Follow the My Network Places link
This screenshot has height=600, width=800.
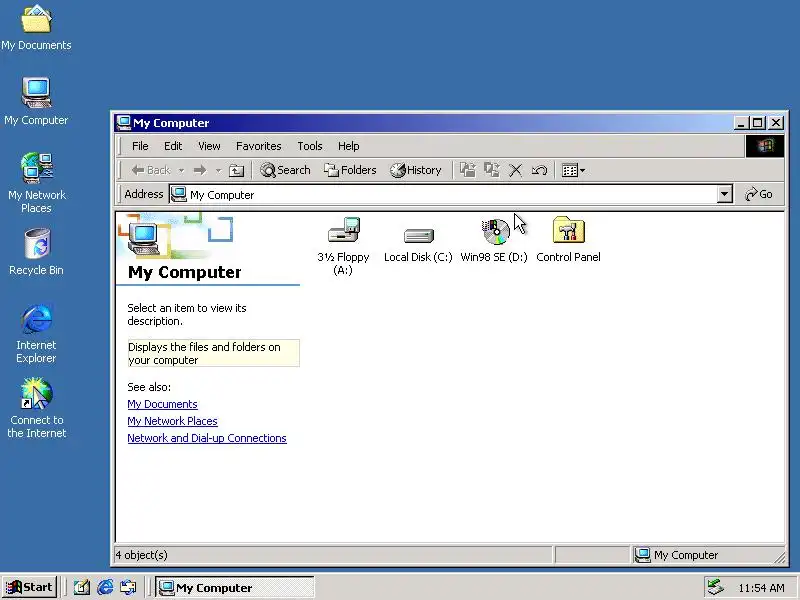coord(172,421)
